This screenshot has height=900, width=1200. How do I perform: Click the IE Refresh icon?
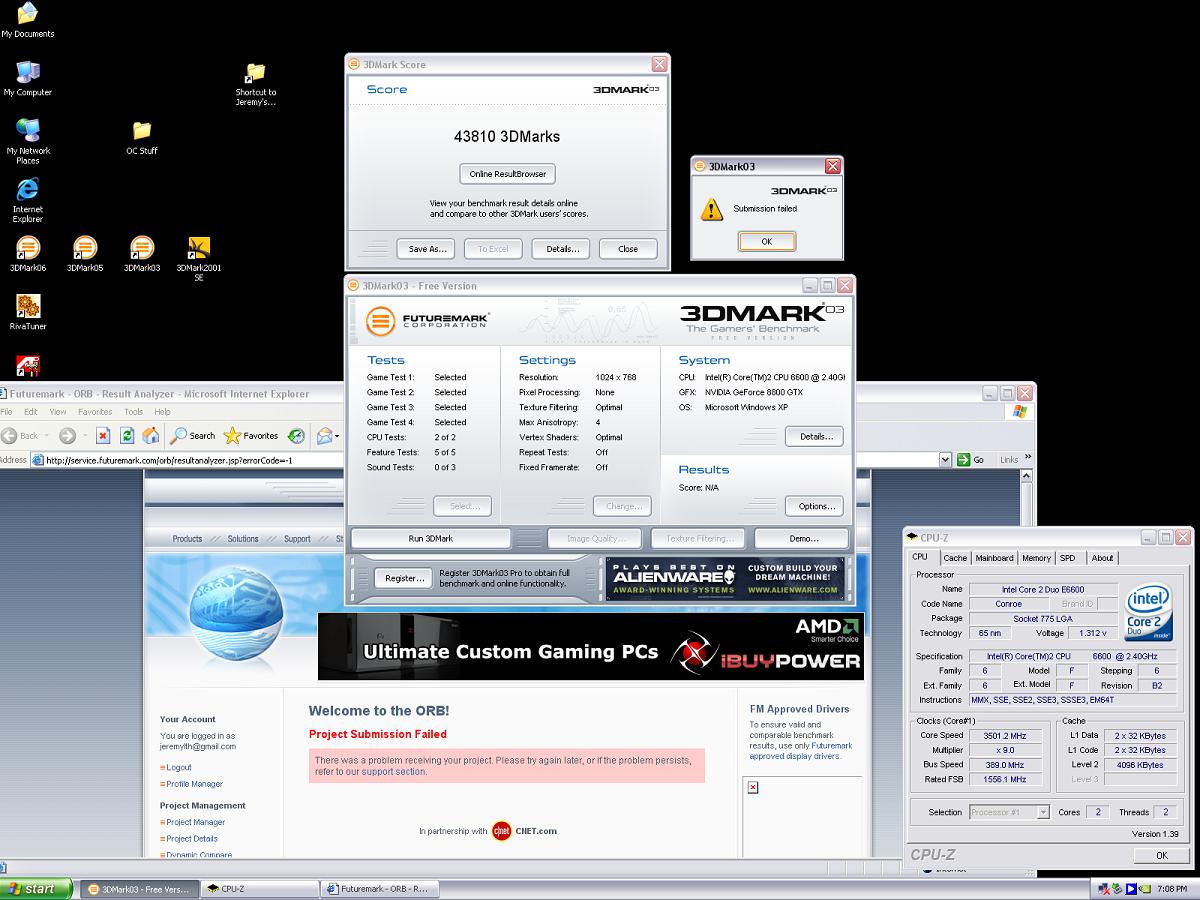127,435
